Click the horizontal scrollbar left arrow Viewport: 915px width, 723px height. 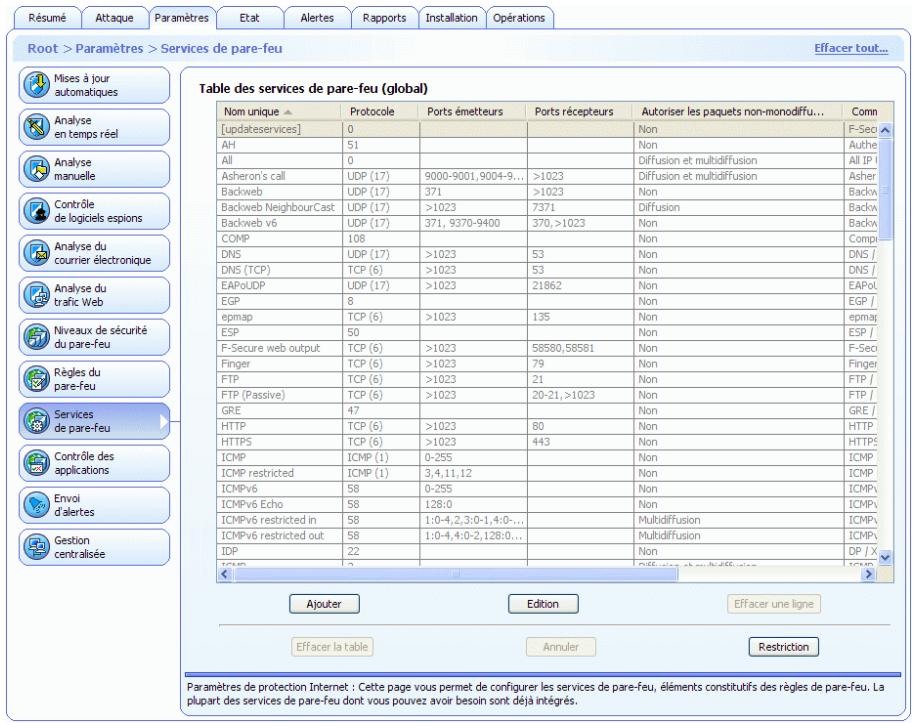point(225,574)
